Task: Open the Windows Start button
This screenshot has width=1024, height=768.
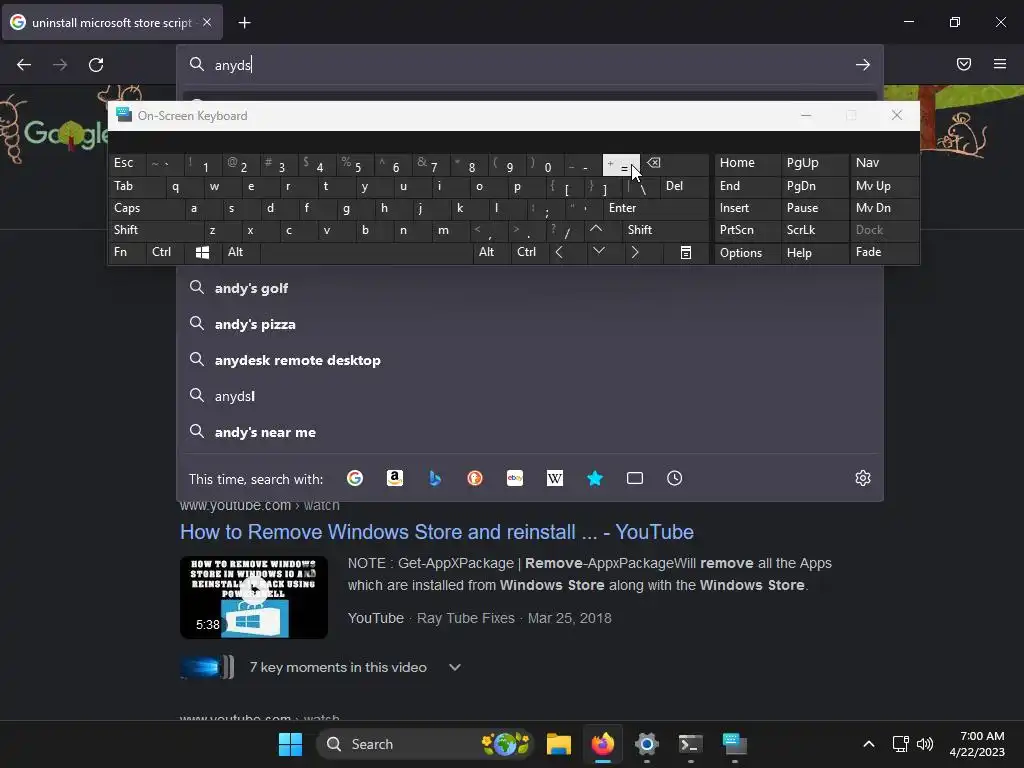Action: click(290, 744)
